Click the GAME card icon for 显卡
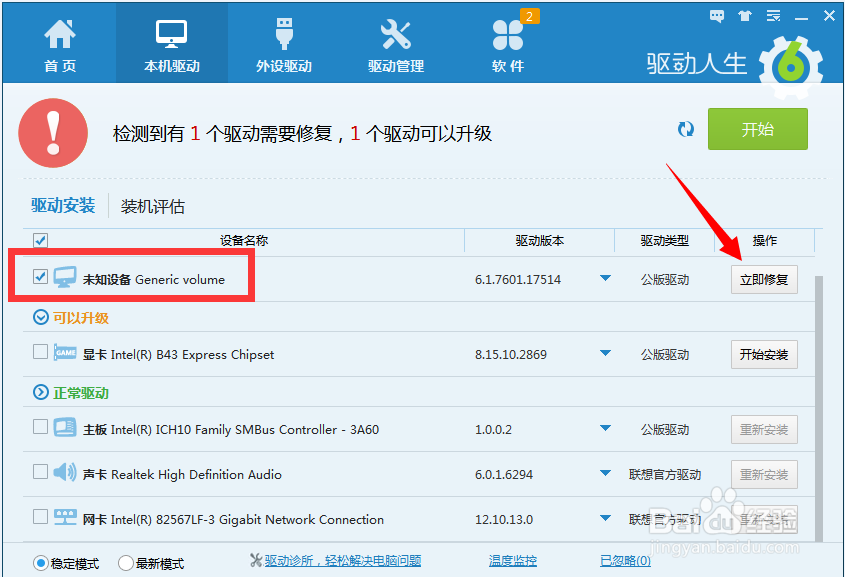Screen dimensions: 845x577 coord(65,353)
